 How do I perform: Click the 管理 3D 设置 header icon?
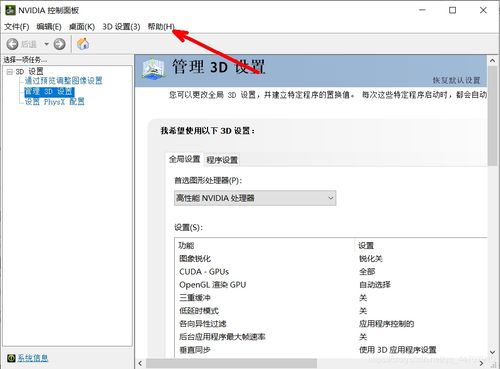(x=153, y=69)
